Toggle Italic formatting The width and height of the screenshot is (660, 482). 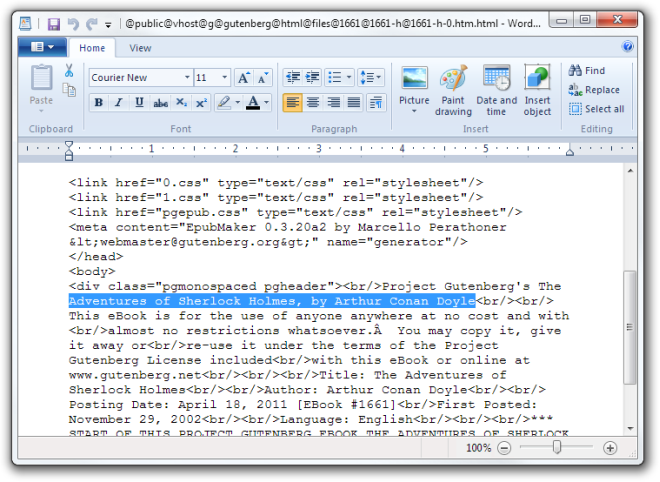pos(119,102)
